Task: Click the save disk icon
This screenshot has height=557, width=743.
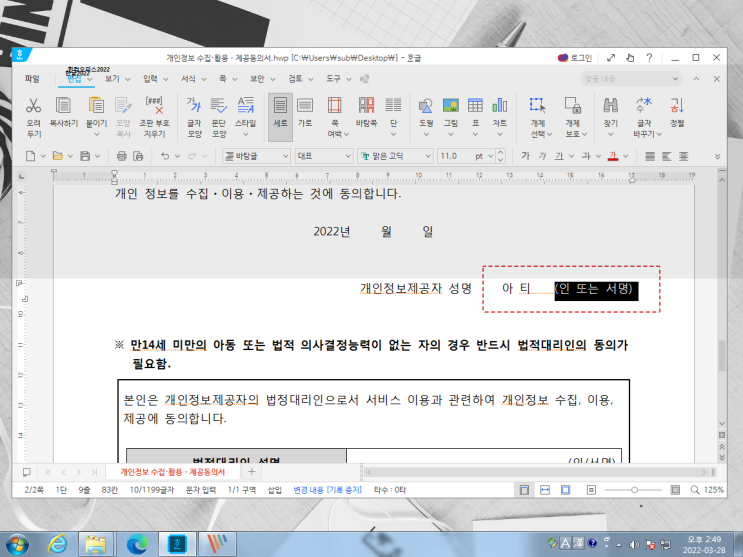Action: click(85, 156)
